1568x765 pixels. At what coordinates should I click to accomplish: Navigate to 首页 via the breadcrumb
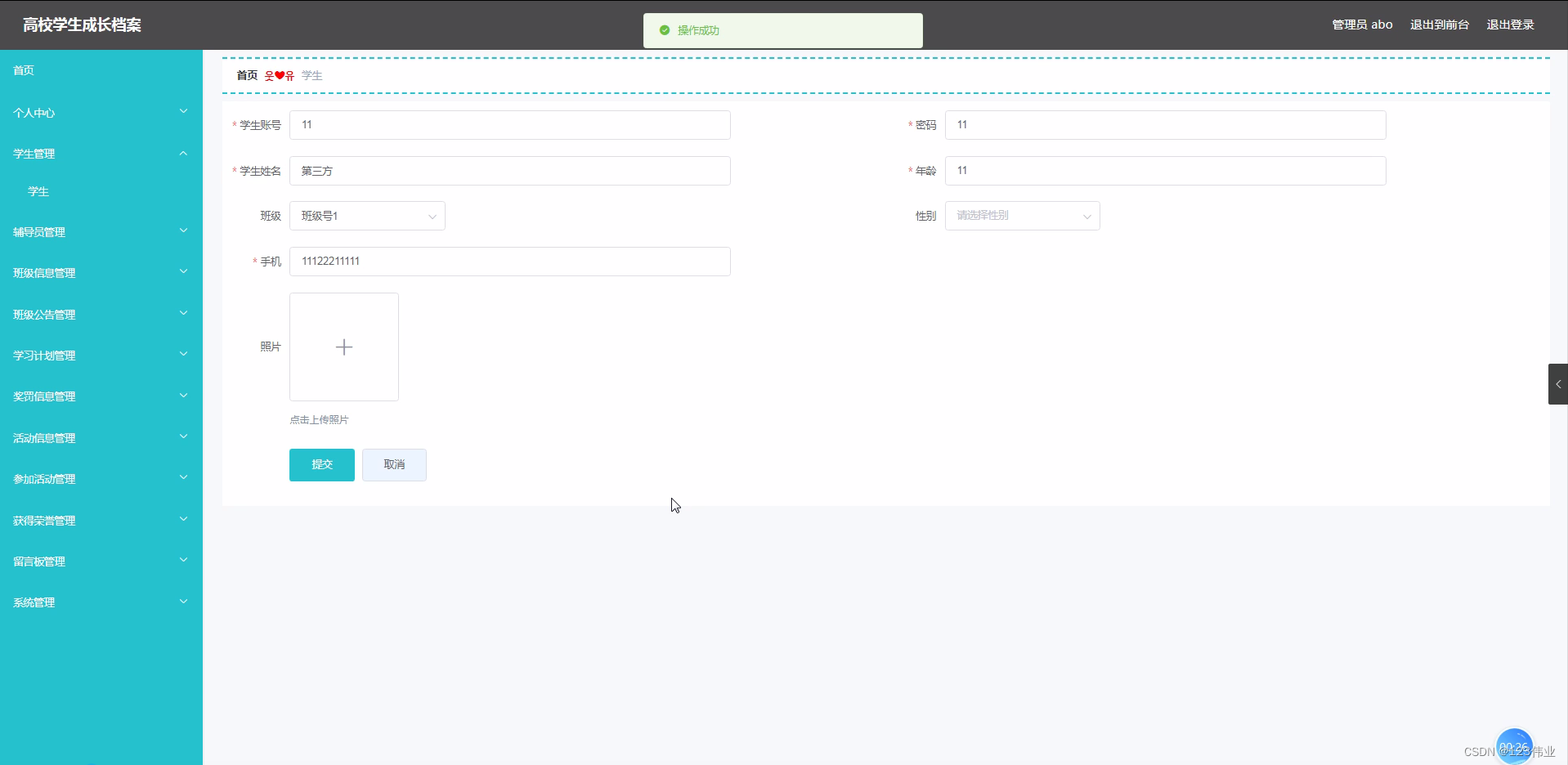tap(245, 75)
